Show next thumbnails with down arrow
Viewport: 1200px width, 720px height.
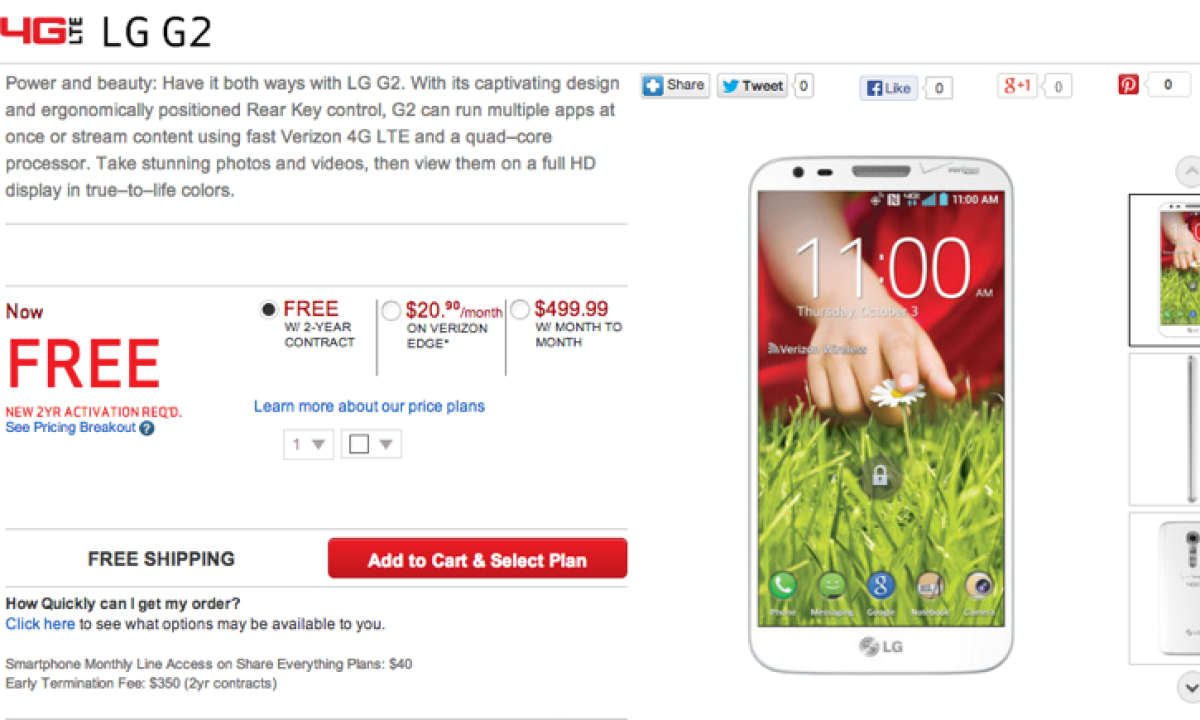tap(1188, 687)
